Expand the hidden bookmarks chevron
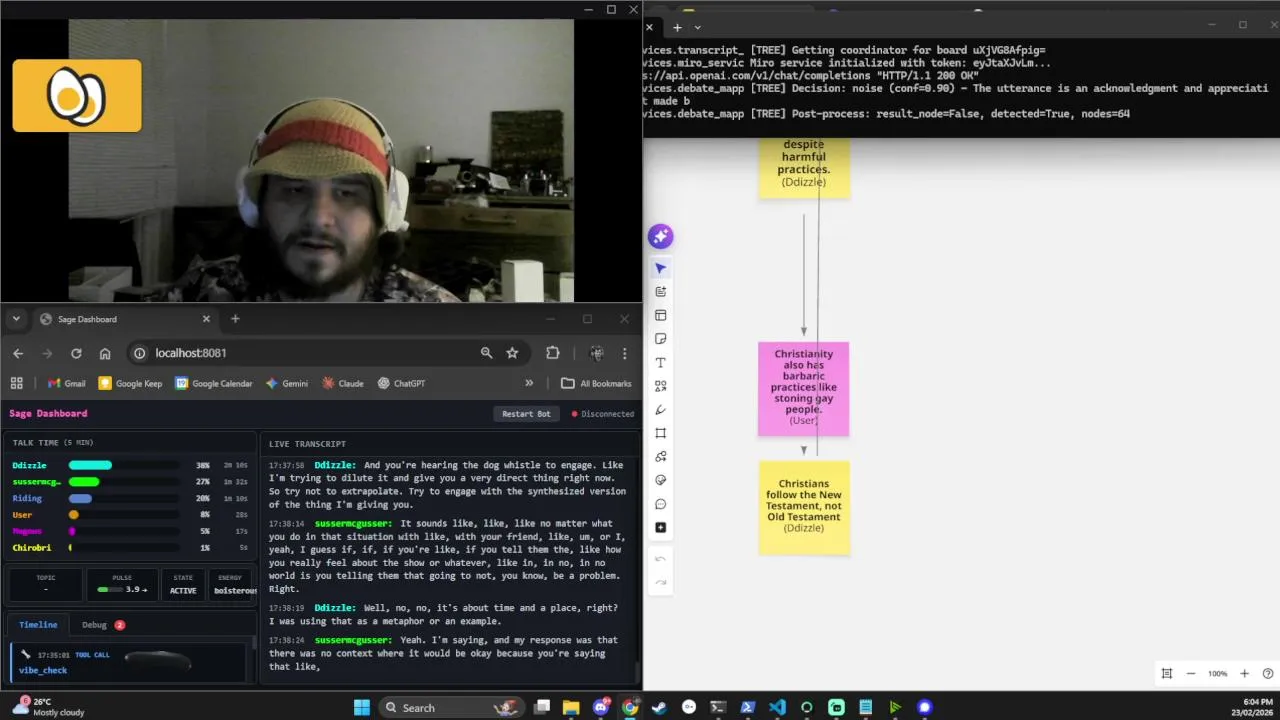The width and height of the screenshot is (1280, 720). click(529, 383)
